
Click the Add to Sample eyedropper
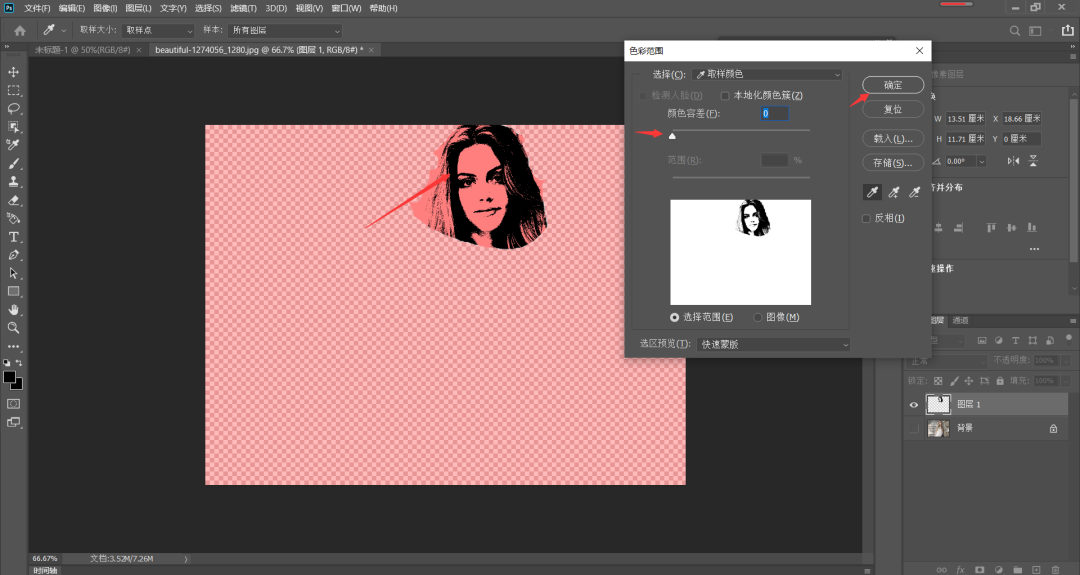click(893, 192)
